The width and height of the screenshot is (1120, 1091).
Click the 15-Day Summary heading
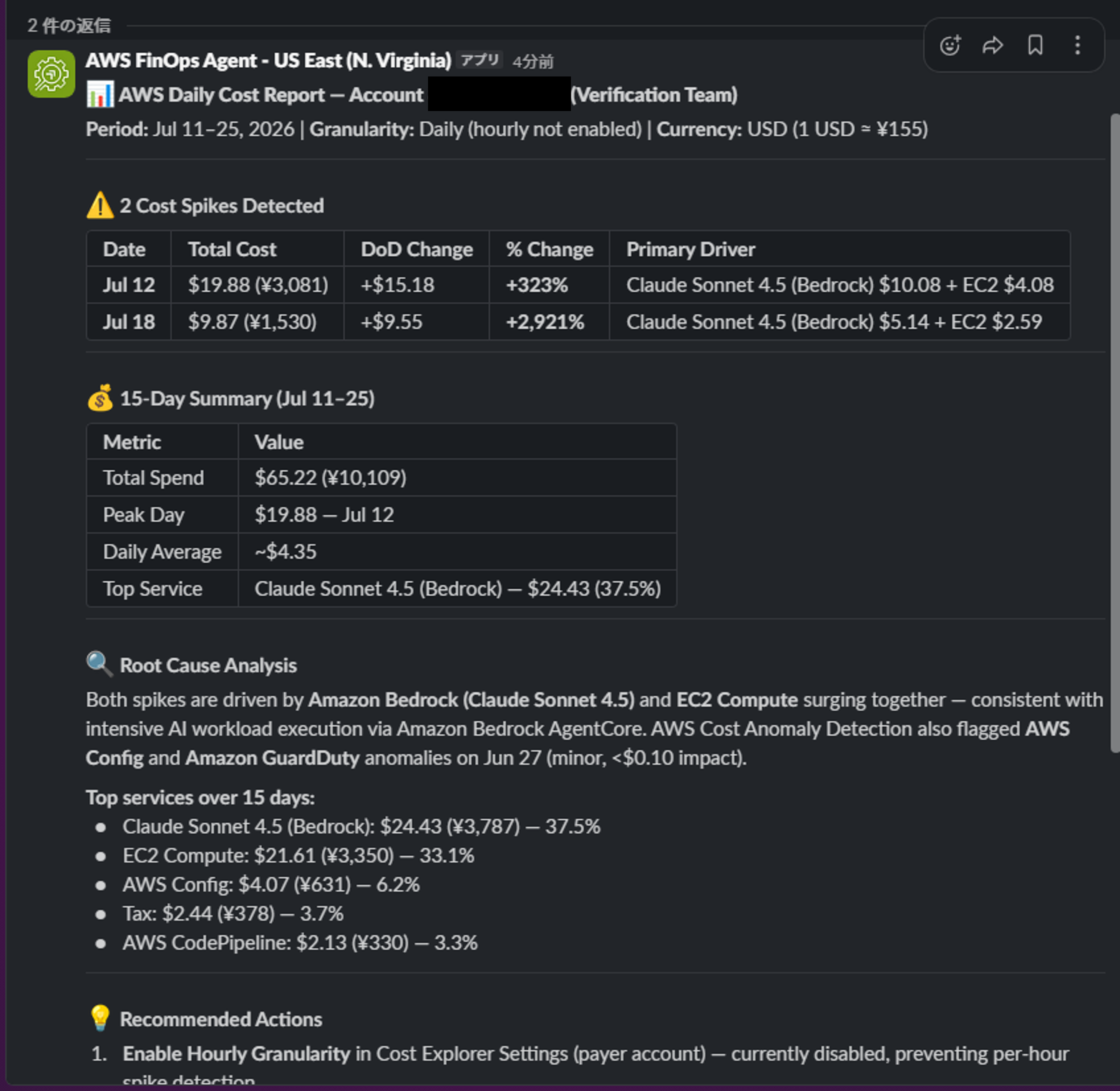(247, 398)
